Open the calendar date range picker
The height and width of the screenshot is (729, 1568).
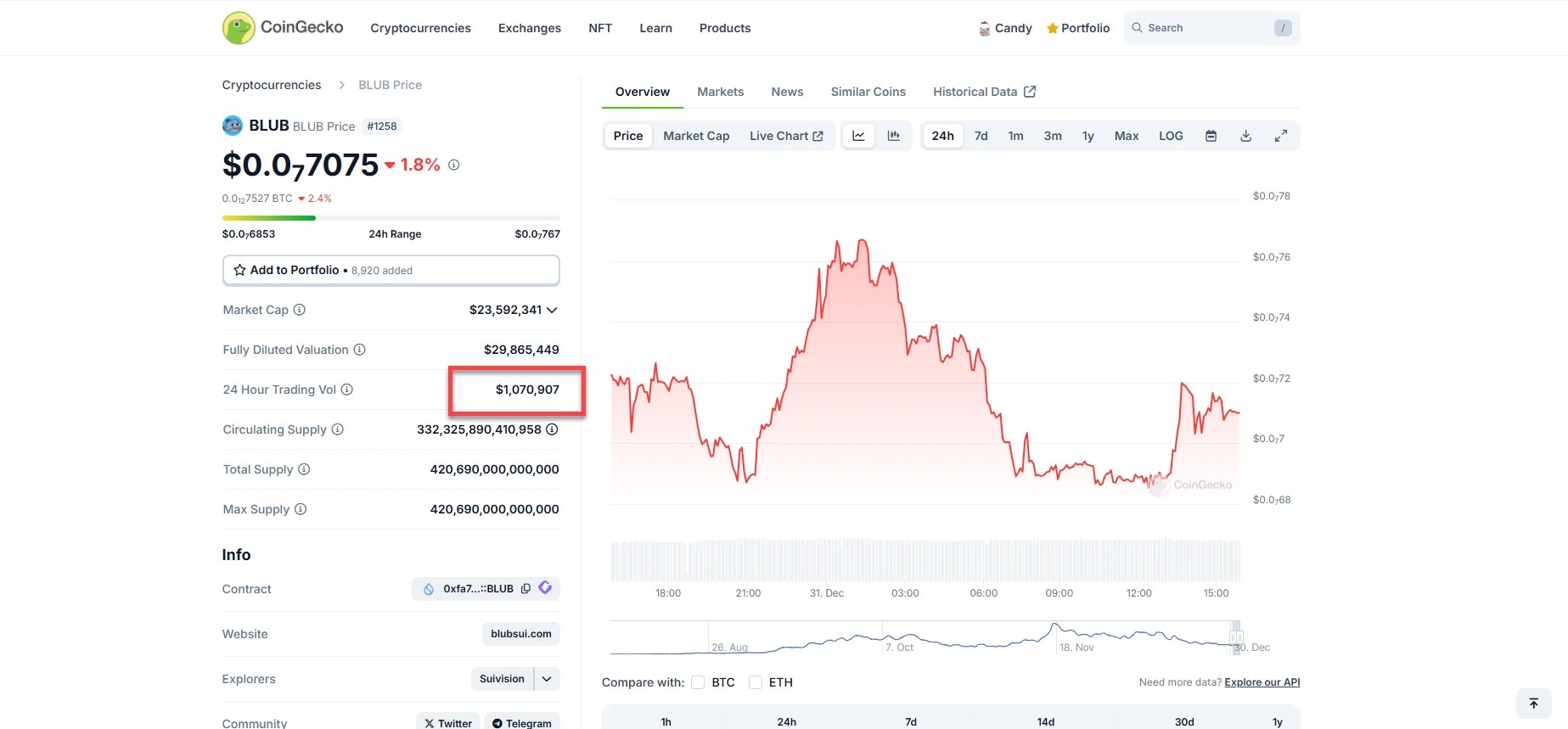tap(1211, 136)
